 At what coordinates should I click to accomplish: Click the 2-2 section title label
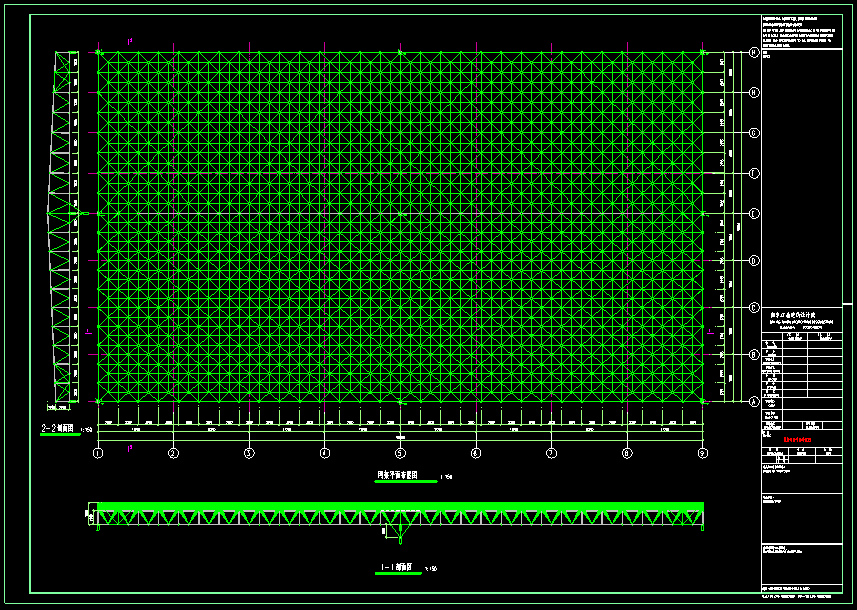point(59,428)
